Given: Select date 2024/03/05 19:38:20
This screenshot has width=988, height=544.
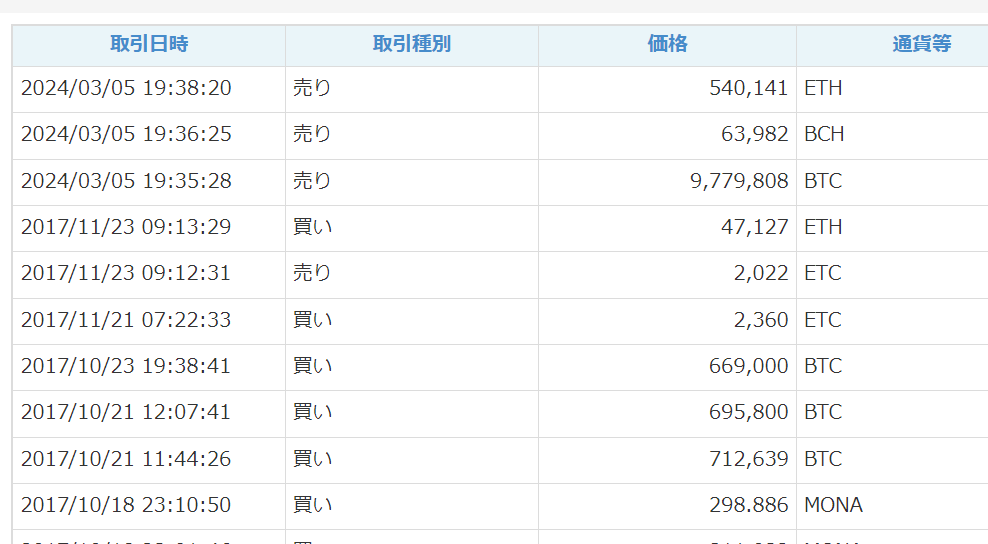Looking at the screenshot, I should coord(126,88).
